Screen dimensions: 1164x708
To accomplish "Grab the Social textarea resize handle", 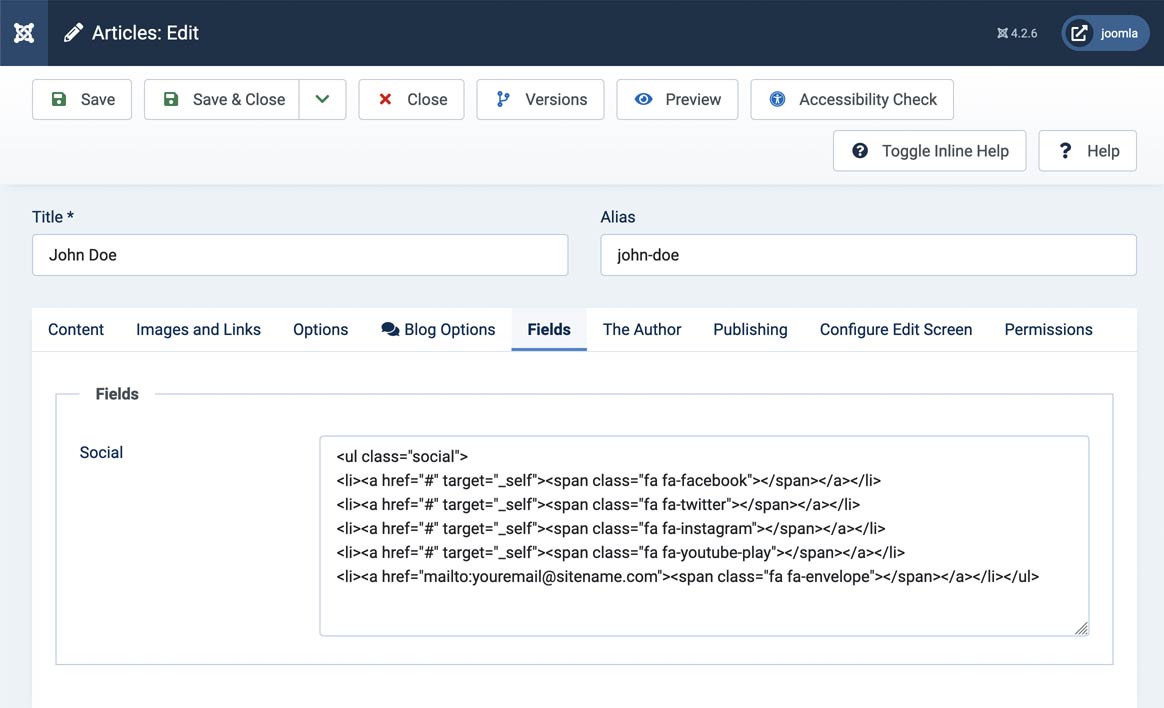I will 1081,628.
